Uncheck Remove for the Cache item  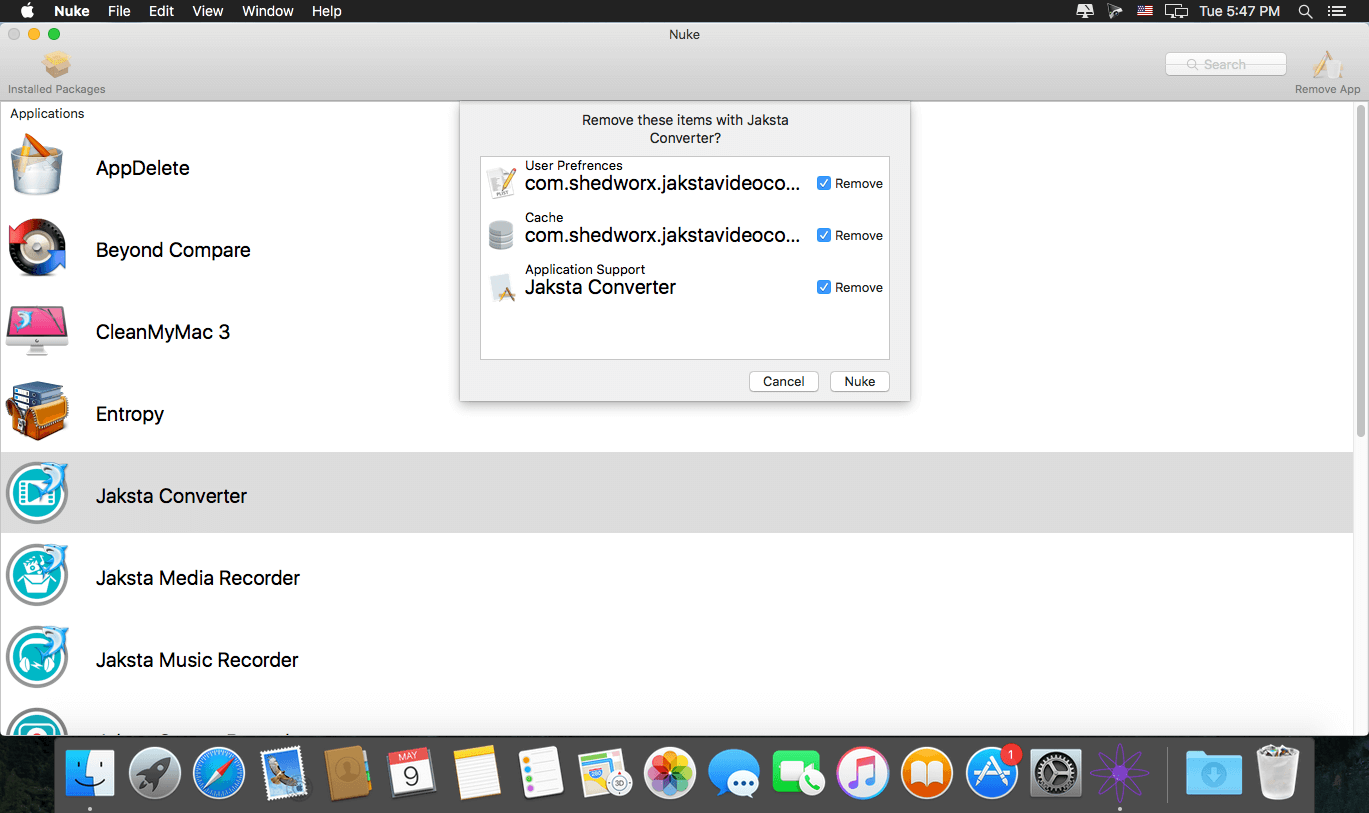pyautogui.click(x=824, y=235)
